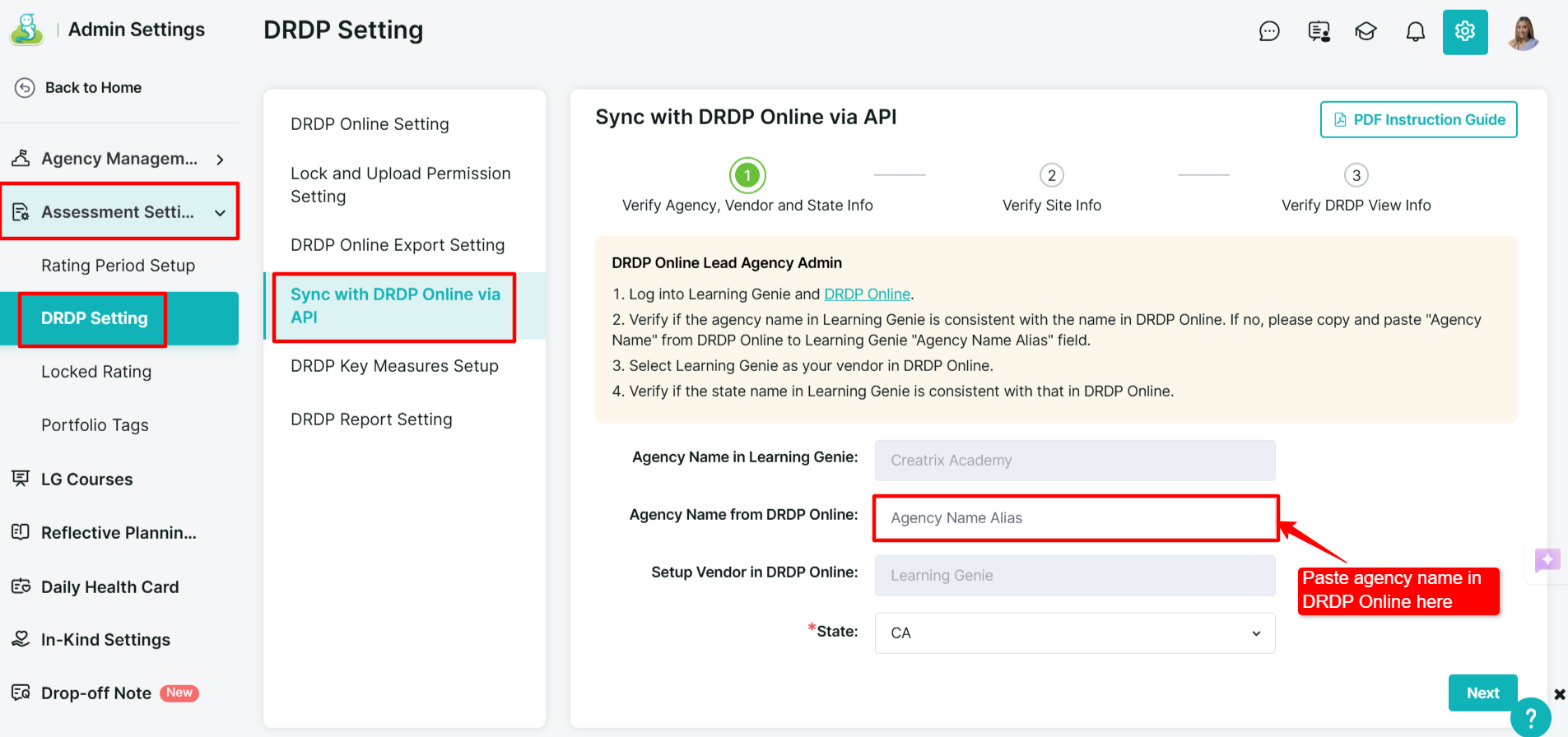
Task: Open the graduation cap training icon
Action: 1366,31
